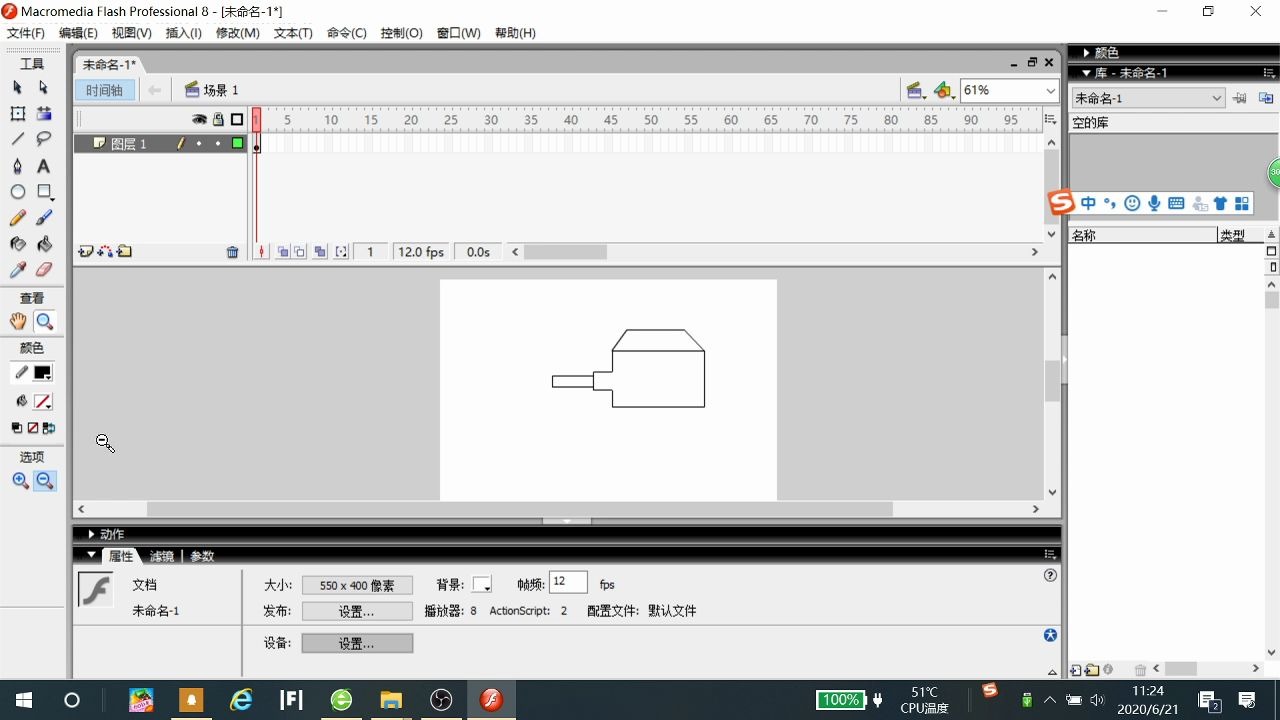Insert a new layer in the timeline
This screenshot has height=720, width=1280.
click(85, 251)
